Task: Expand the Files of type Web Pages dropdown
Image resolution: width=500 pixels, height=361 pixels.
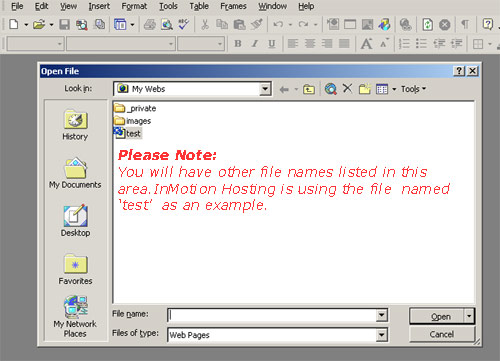Action: (x=382, y=335)
